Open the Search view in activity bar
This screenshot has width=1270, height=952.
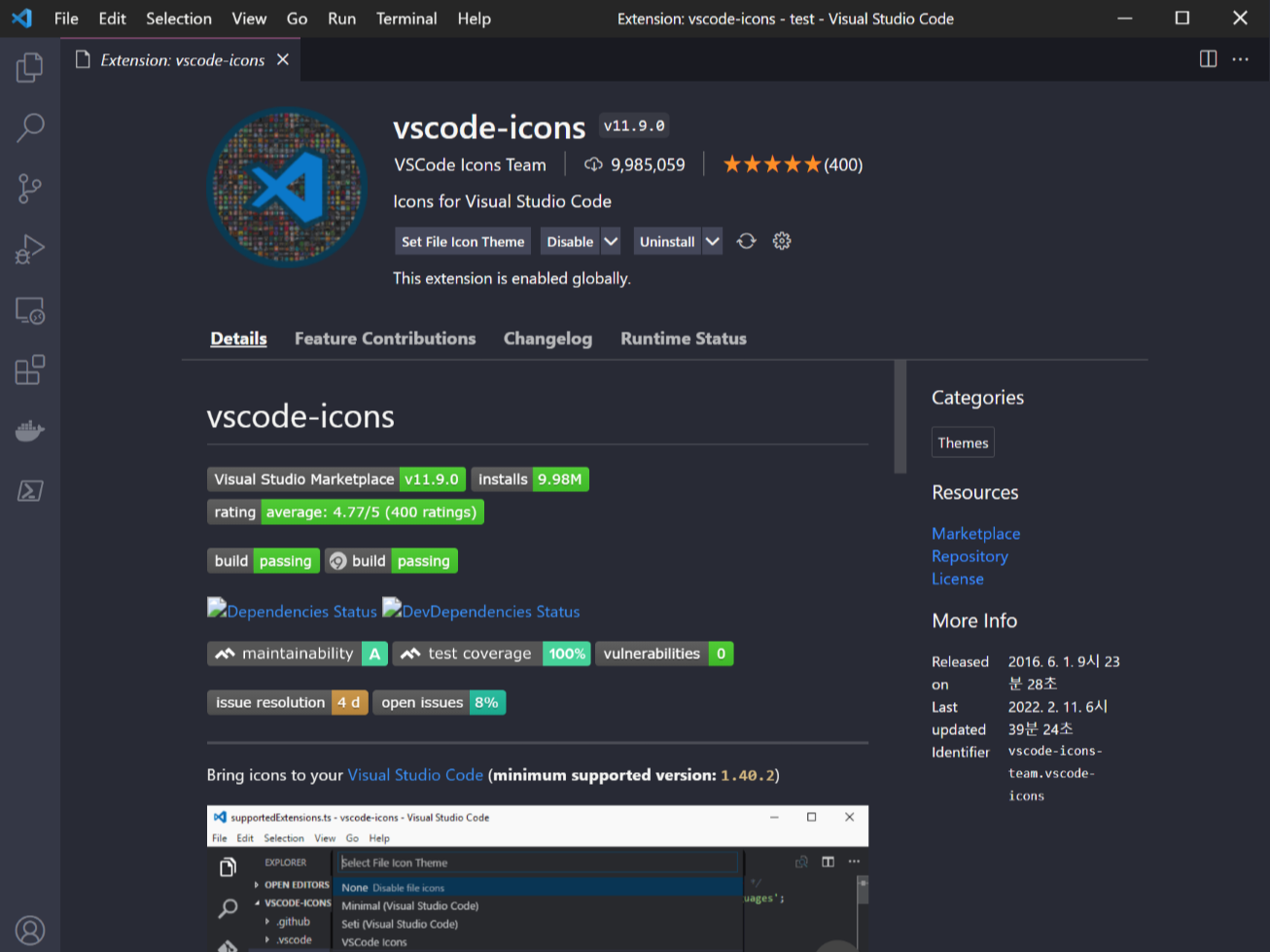pyautogui.click(x=30, y=127)
